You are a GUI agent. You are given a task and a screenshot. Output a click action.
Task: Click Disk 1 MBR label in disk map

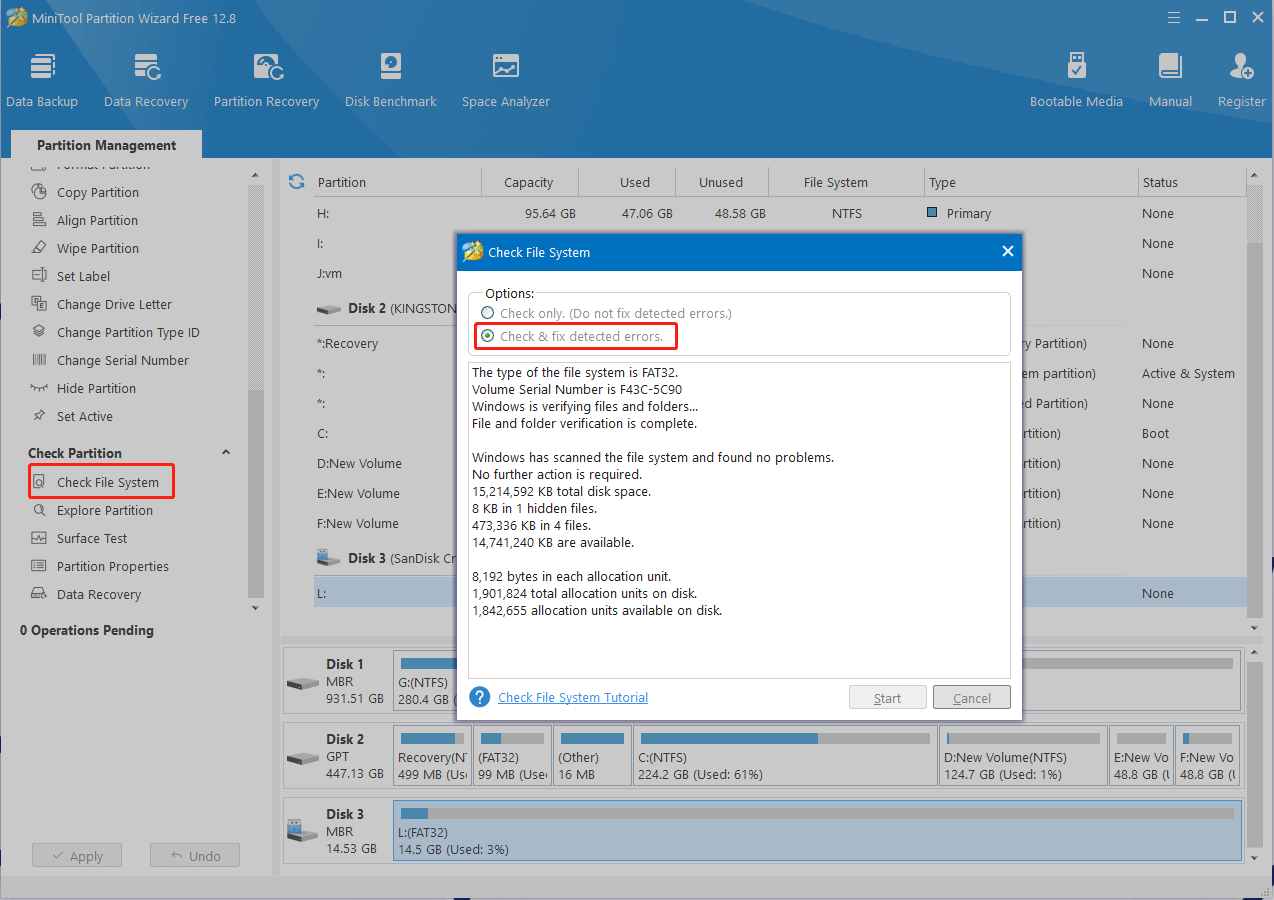pyautogui.click(x=338, y=681)
